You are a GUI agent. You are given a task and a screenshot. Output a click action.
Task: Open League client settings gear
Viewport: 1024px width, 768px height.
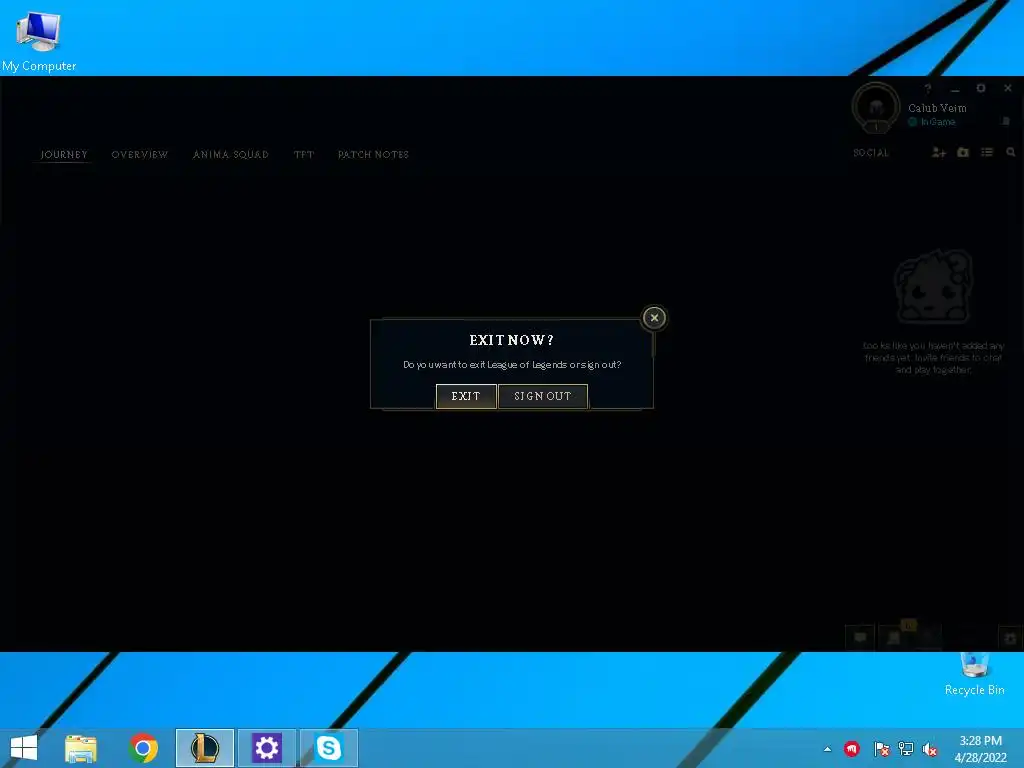click(x=981, y=88)
